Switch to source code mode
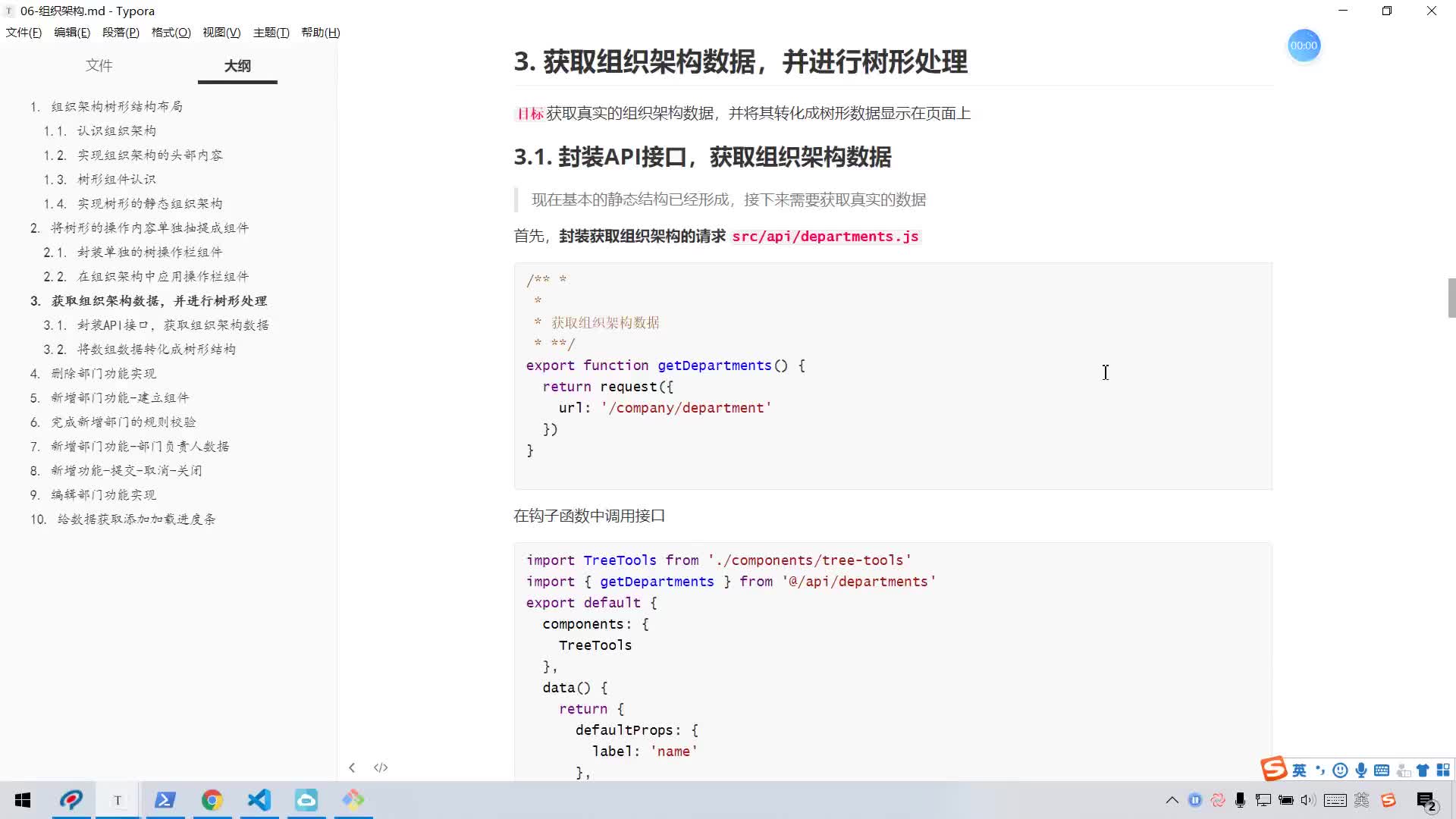The width and height of the screenshot is (1456, 819). 381,767
